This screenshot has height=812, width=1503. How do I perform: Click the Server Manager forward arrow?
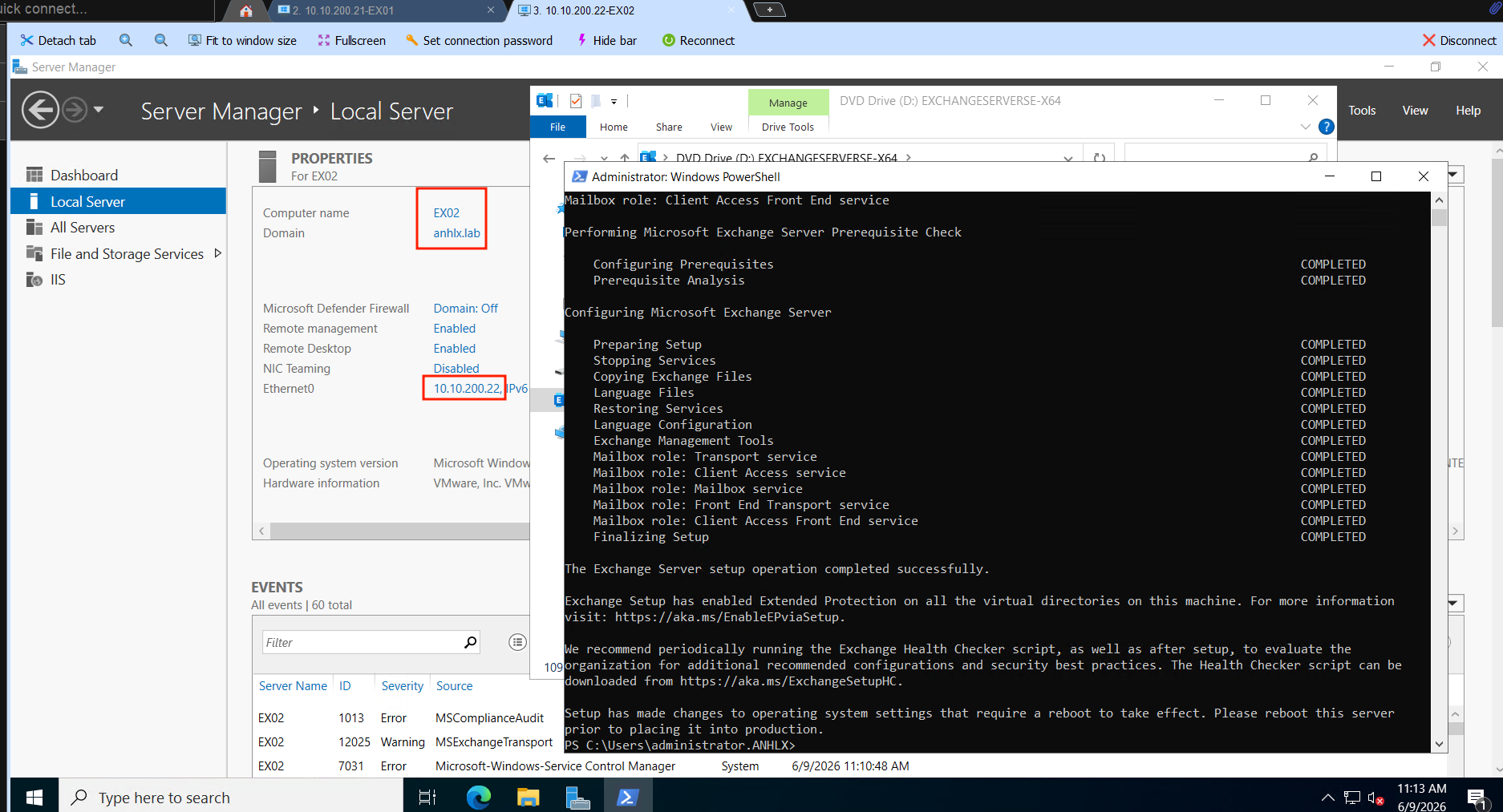coord(75,110)
